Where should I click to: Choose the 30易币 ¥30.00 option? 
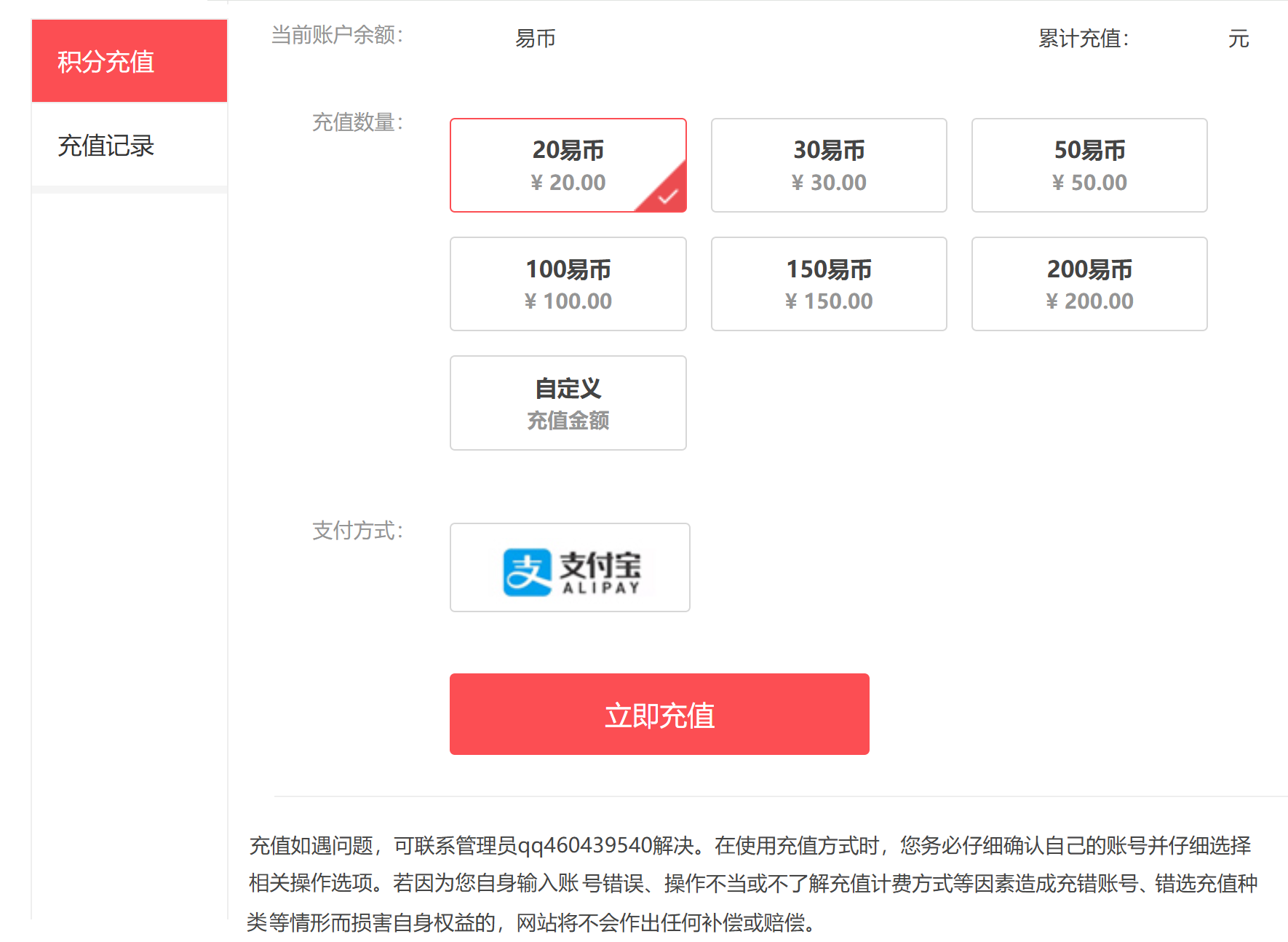coord(829,165)
